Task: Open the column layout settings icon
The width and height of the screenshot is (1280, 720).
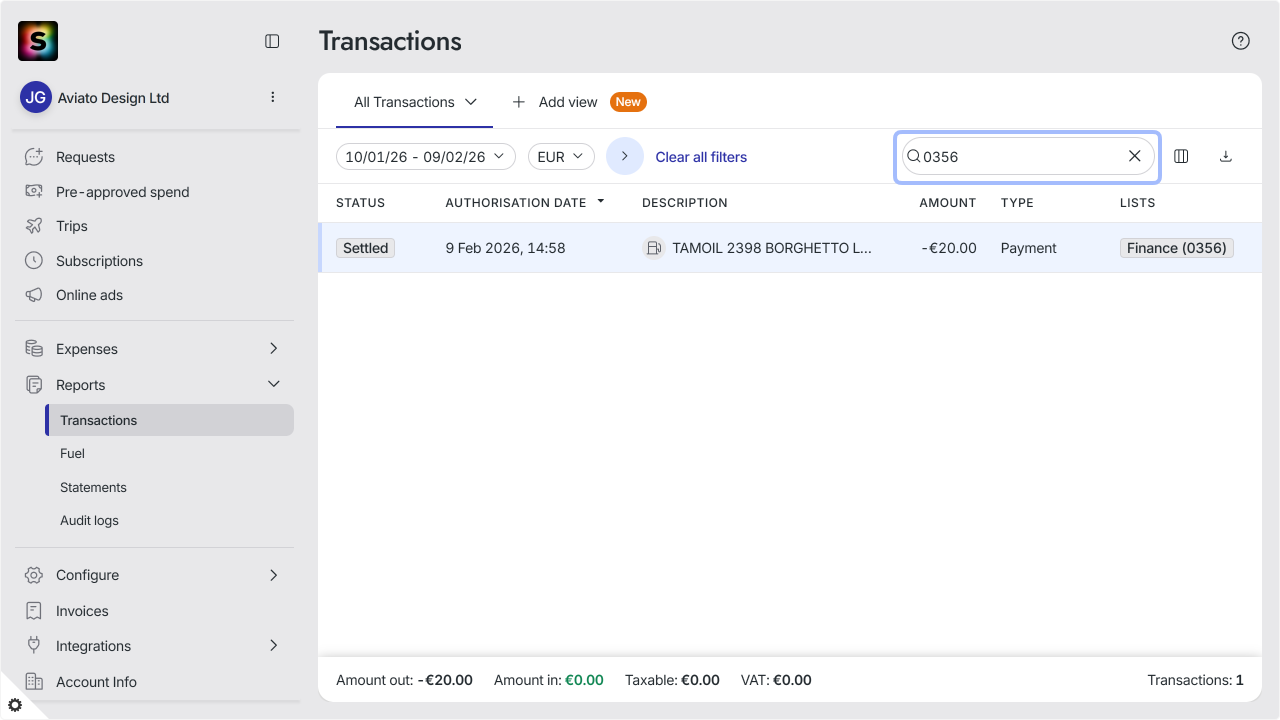Action: pyautogui.click(x=1181, y=156)
